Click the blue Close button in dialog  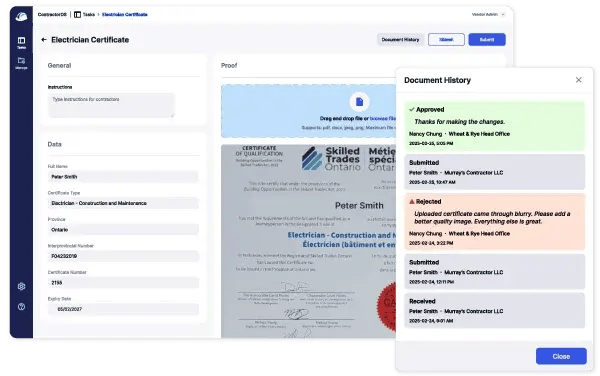pos(561,356)
